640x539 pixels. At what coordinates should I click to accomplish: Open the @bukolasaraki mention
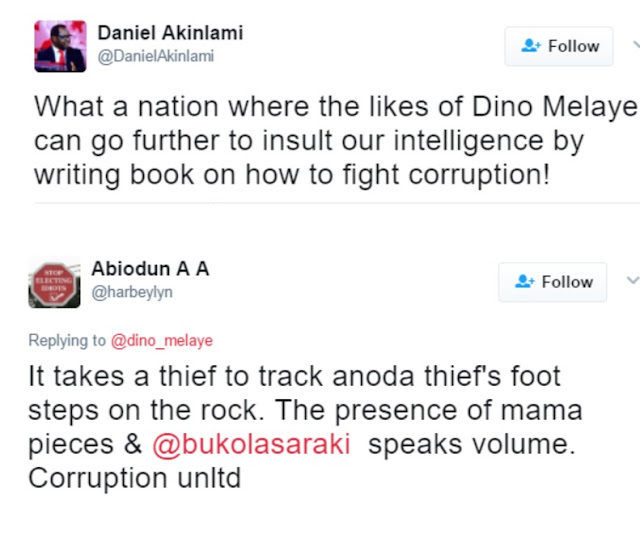(x=251, y=445)
